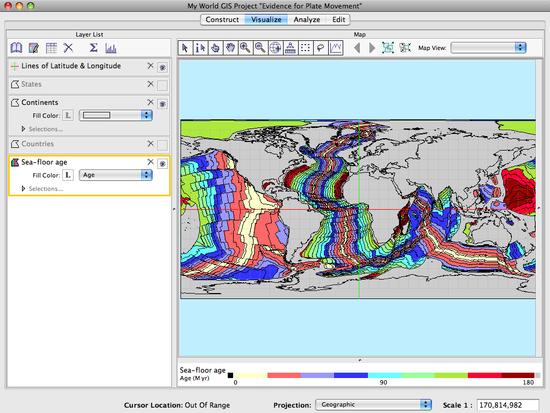
Task: Click the dark red legend segment near 180
Action: [518, 375]
